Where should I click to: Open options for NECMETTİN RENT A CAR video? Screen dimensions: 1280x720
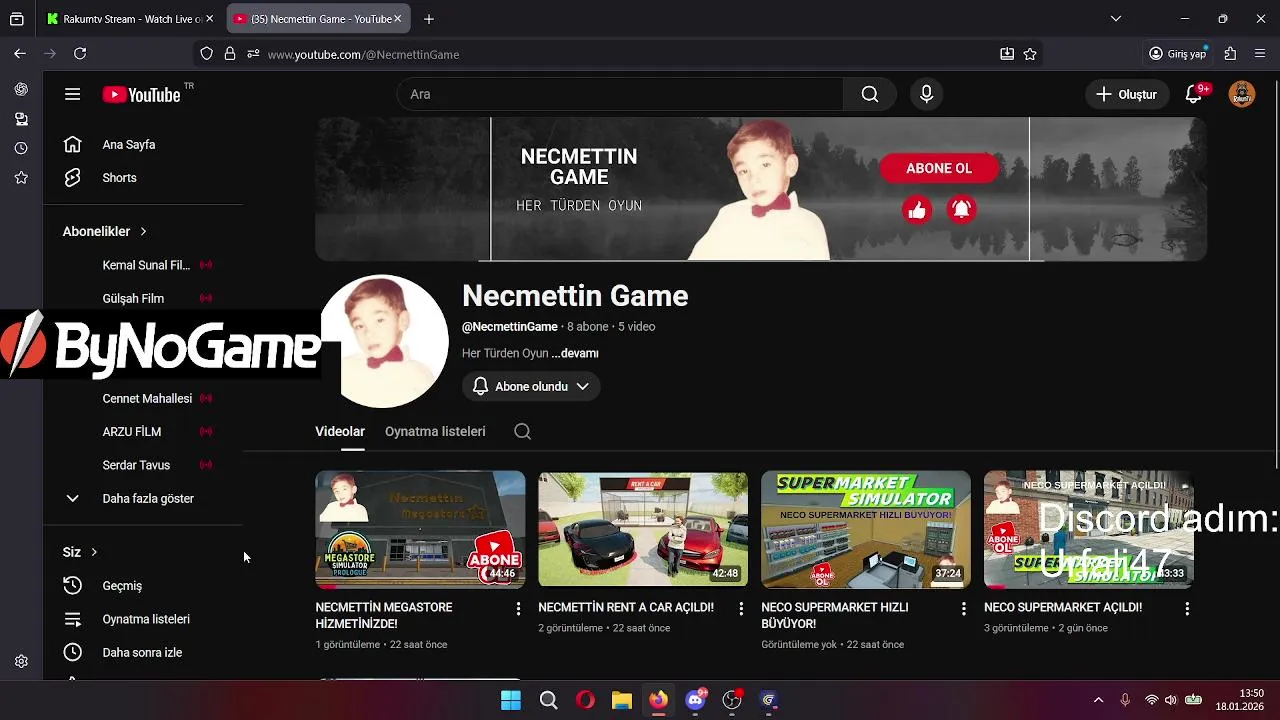point(741,608)
